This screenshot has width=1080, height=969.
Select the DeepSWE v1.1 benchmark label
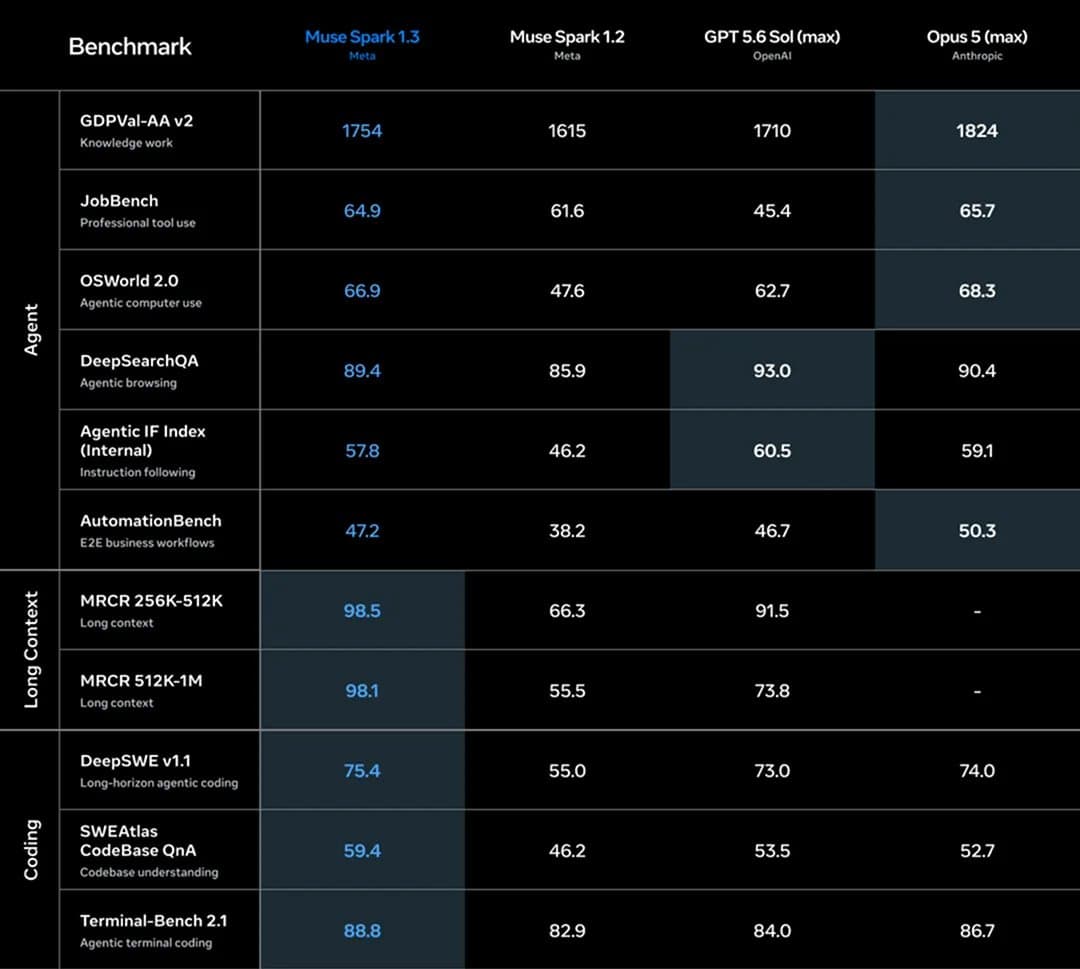(x=135, y=760)
